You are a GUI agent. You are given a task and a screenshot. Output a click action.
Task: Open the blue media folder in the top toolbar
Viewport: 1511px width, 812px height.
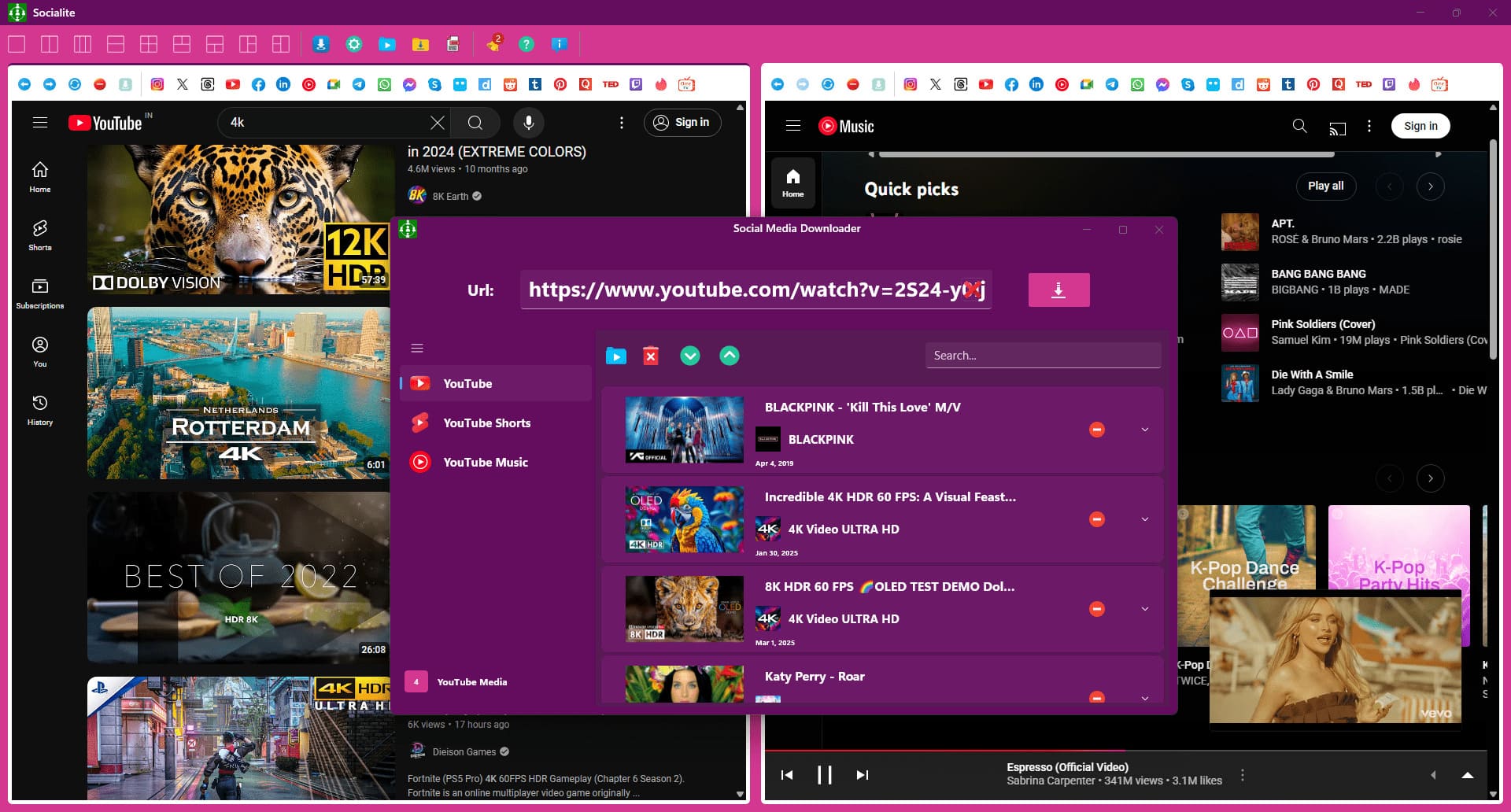coord(387,45)
